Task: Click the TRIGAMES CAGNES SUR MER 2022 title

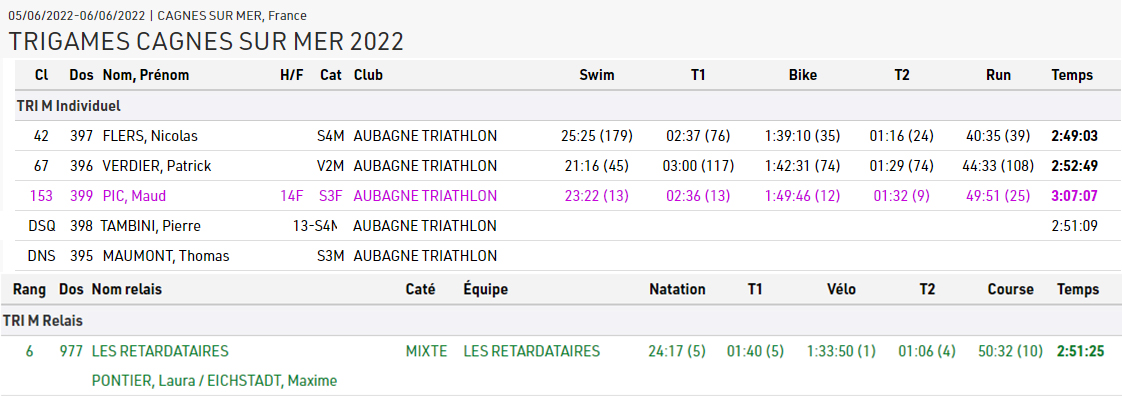Action: [x=206, y=42]
